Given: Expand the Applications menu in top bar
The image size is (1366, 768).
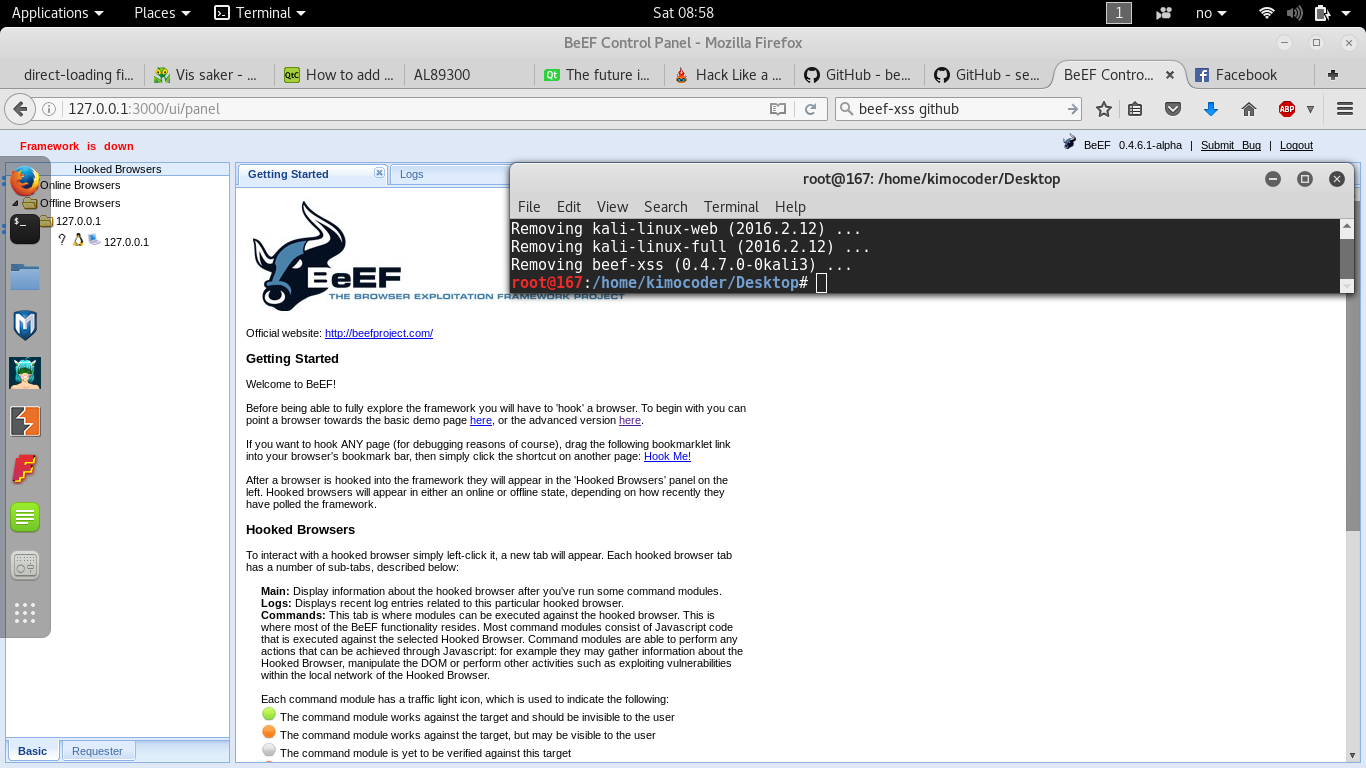Looking at the screenshot, I should pyautogui.click(x=57, y=13).
